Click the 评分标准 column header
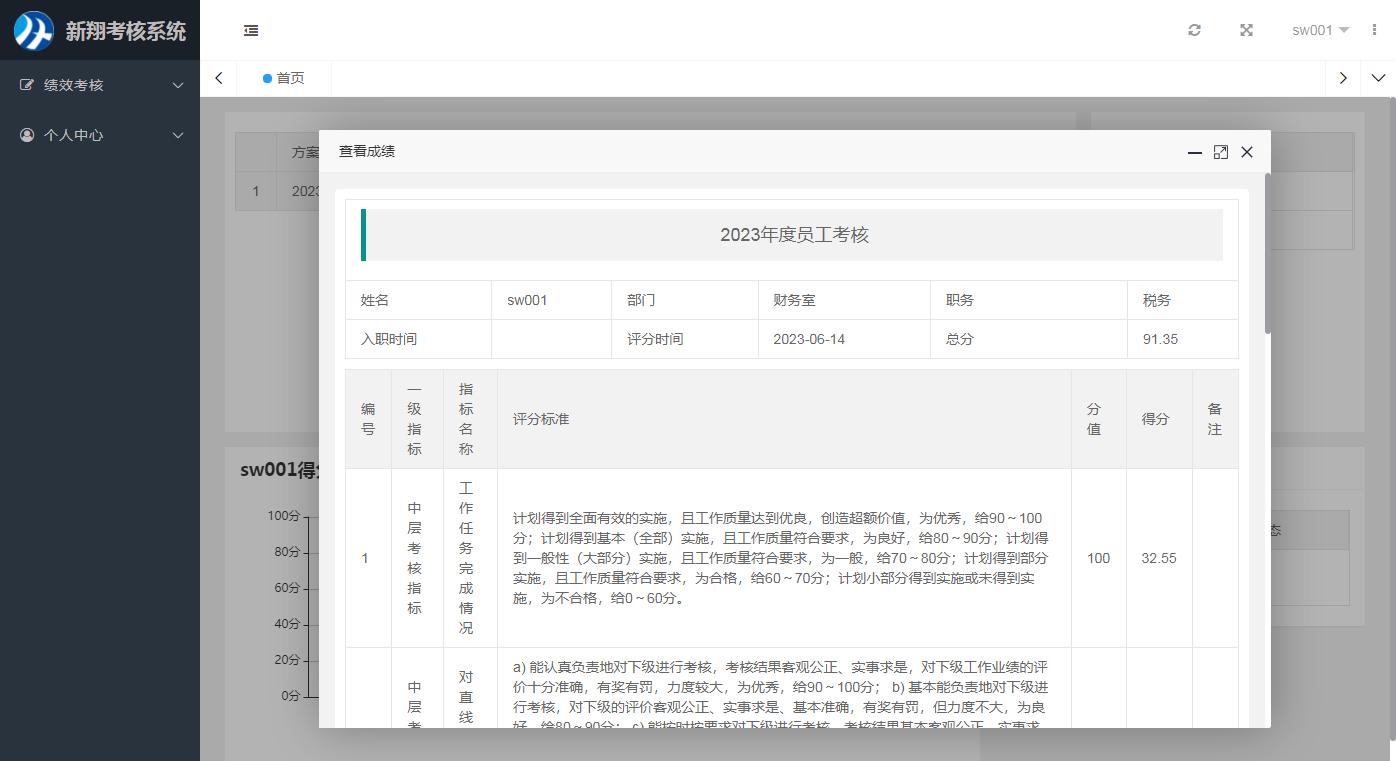Image resolution: width=1396 pixels, height=761 pixels. [x=541, y=419]
